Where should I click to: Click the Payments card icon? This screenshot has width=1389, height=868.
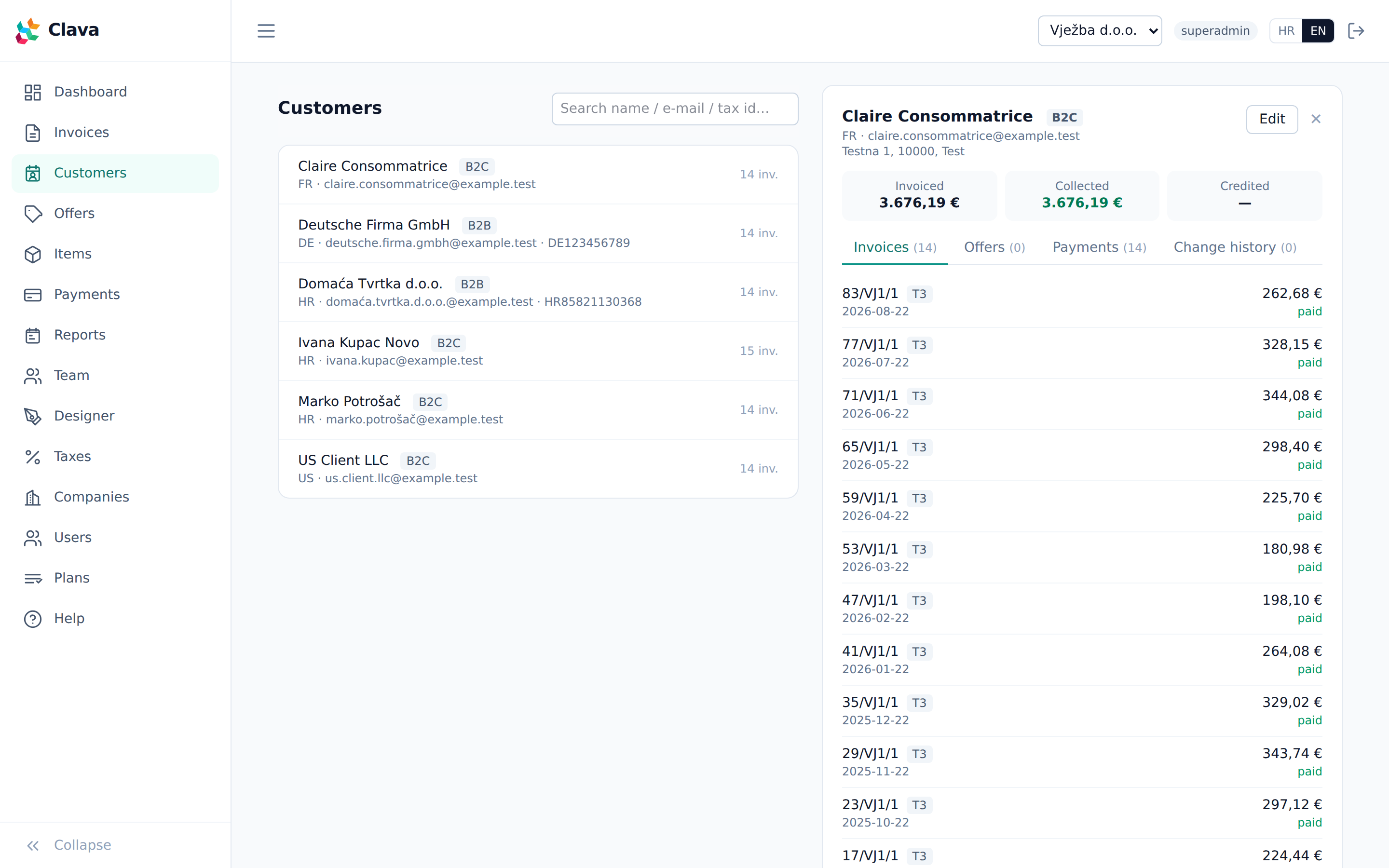click(33, 295)
